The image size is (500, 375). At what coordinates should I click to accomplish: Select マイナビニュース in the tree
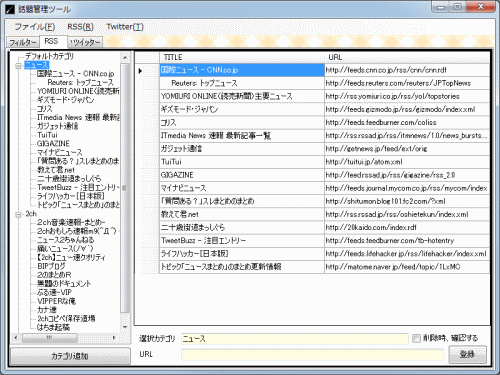click(59, 152)
